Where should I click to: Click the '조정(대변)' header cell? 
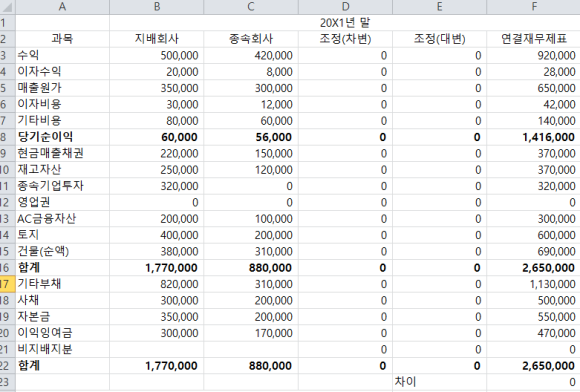pyautogui.click(x=439, y=39)
